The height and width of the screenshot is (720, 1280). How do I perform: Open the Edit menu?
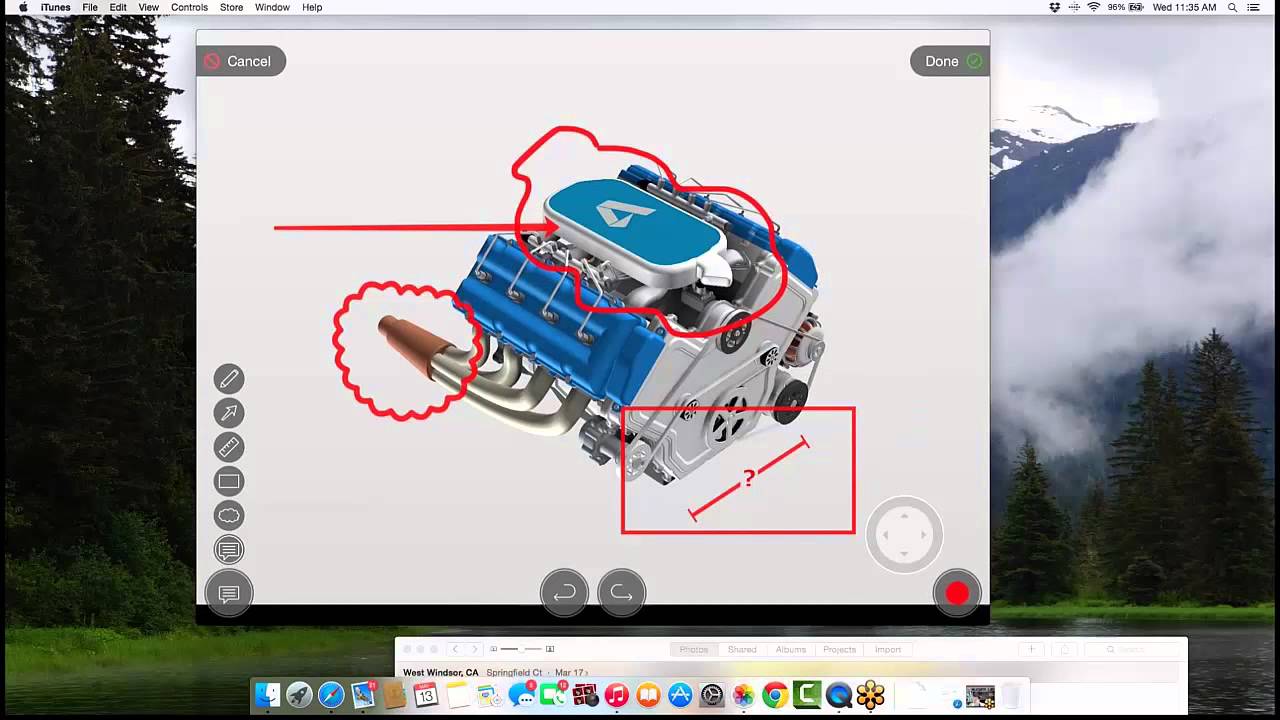(x=118, y=7)
